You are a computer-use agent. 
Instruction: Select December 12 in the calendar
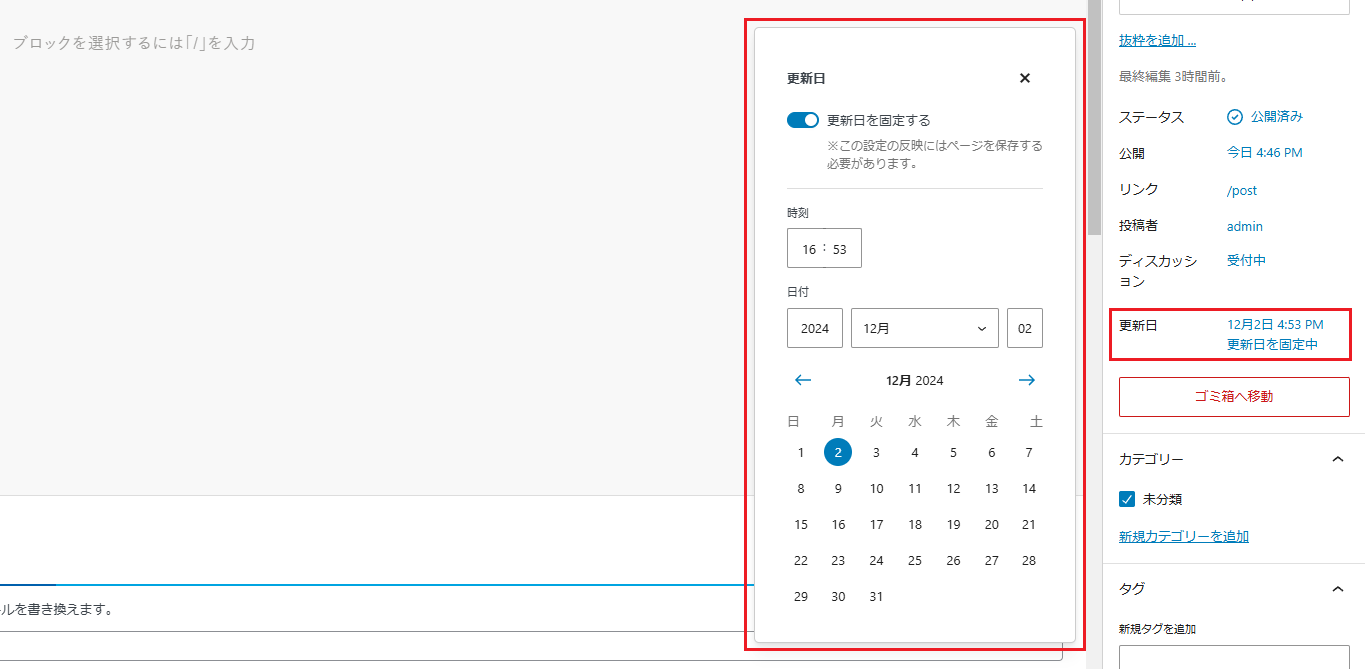(953, 489)
